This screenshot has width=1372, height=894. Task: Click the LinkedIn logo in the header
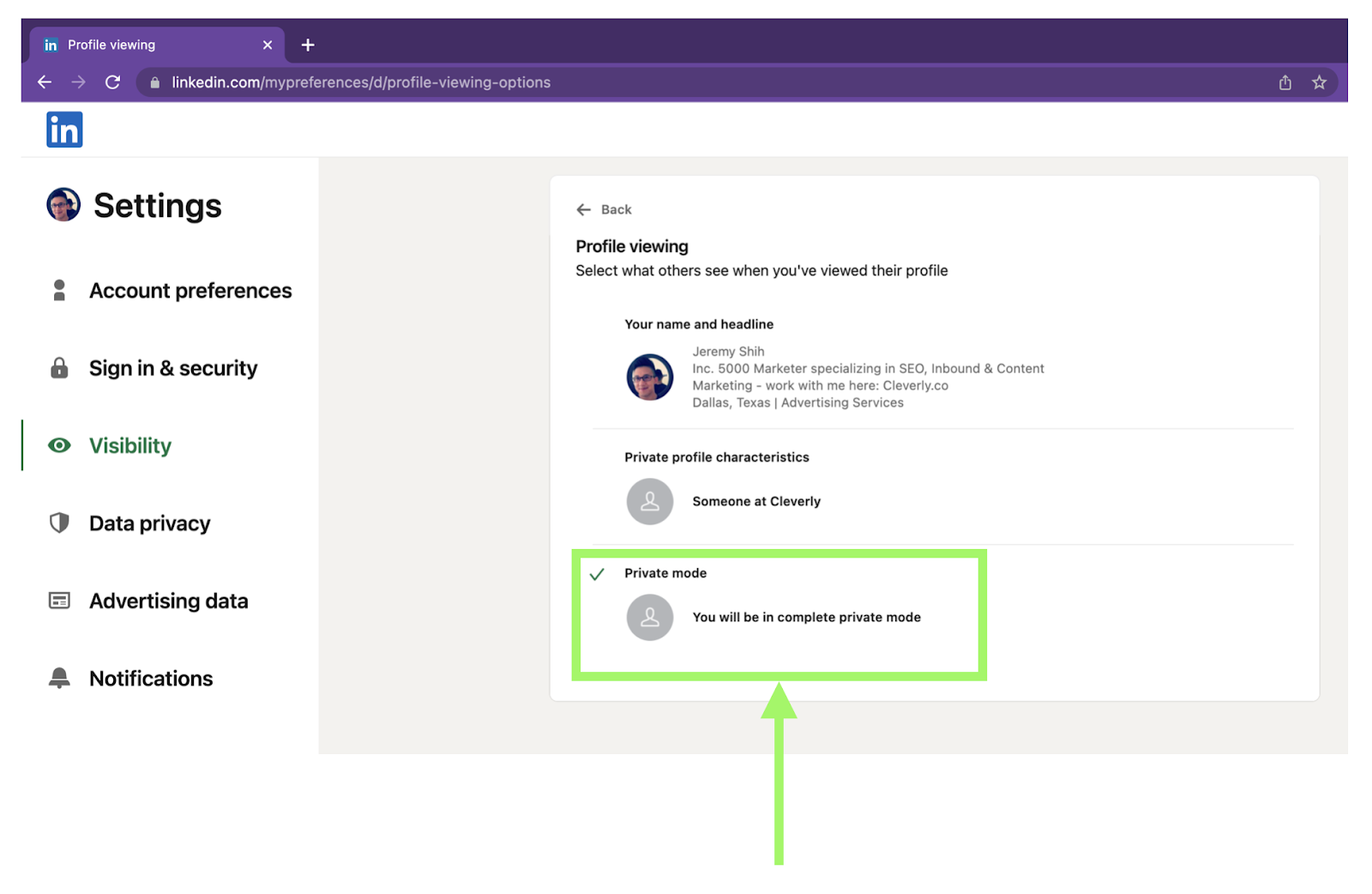click(64, 130)
